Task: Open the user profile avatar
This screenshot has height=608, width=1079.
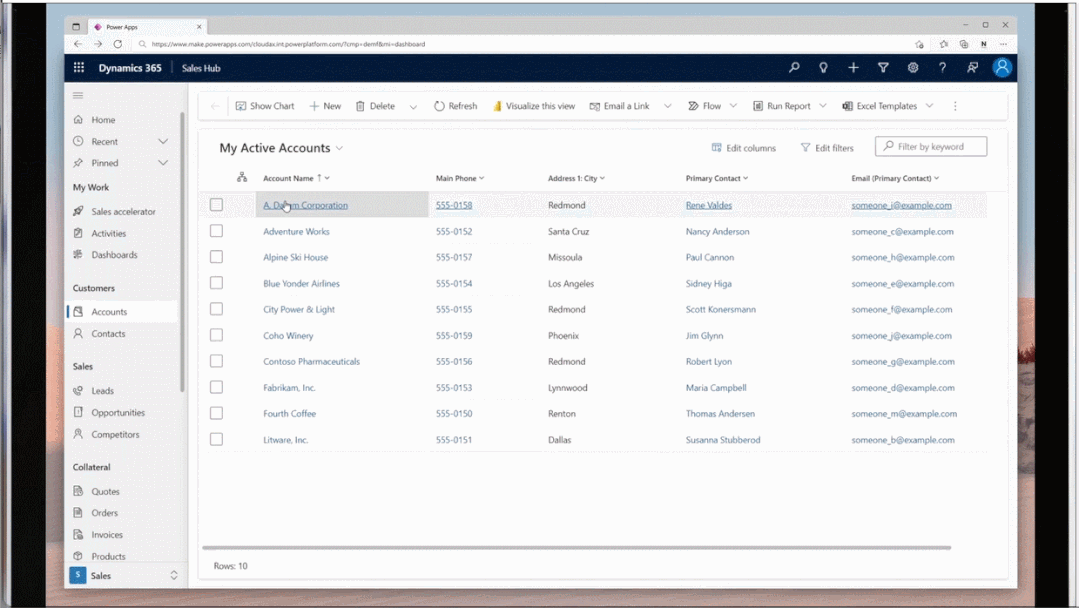Action: click(x=1002, y=67)
